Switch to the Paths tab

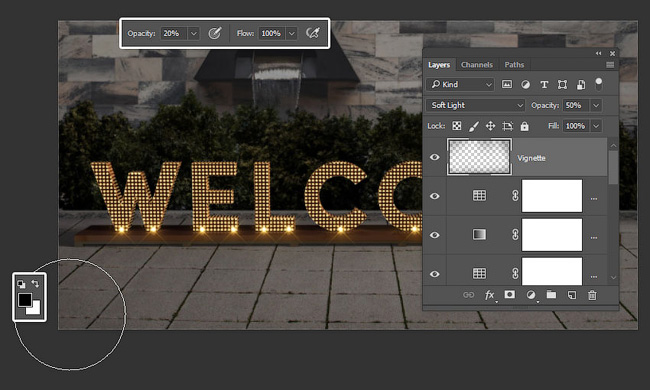(x=514, y=65)
